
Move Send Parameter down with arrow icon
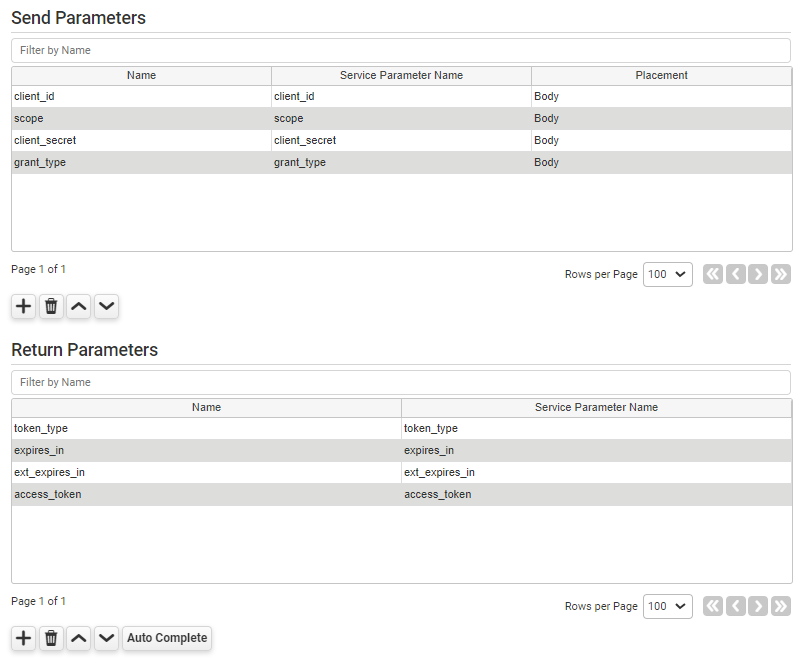click(x=107, y=306)
